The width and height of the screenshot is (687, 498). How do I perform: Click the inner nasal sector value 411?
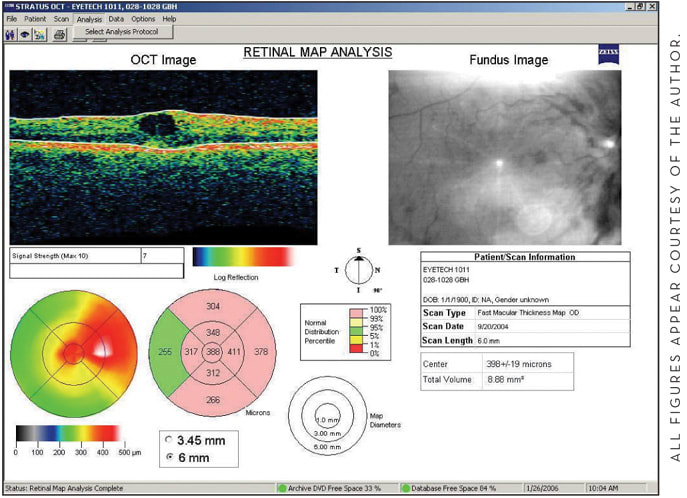point(234,352)
